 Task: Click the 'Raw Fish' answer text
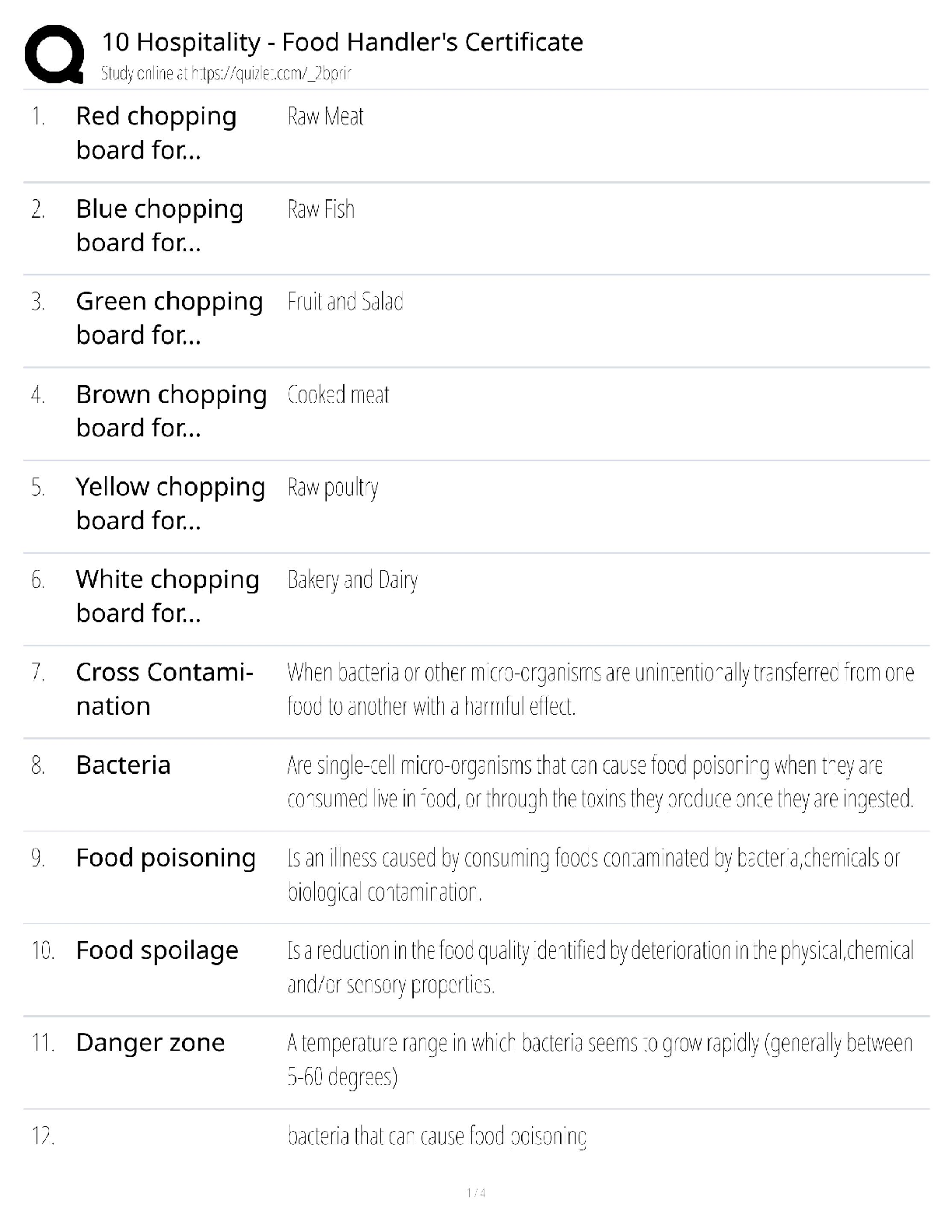tap(320, 209)
